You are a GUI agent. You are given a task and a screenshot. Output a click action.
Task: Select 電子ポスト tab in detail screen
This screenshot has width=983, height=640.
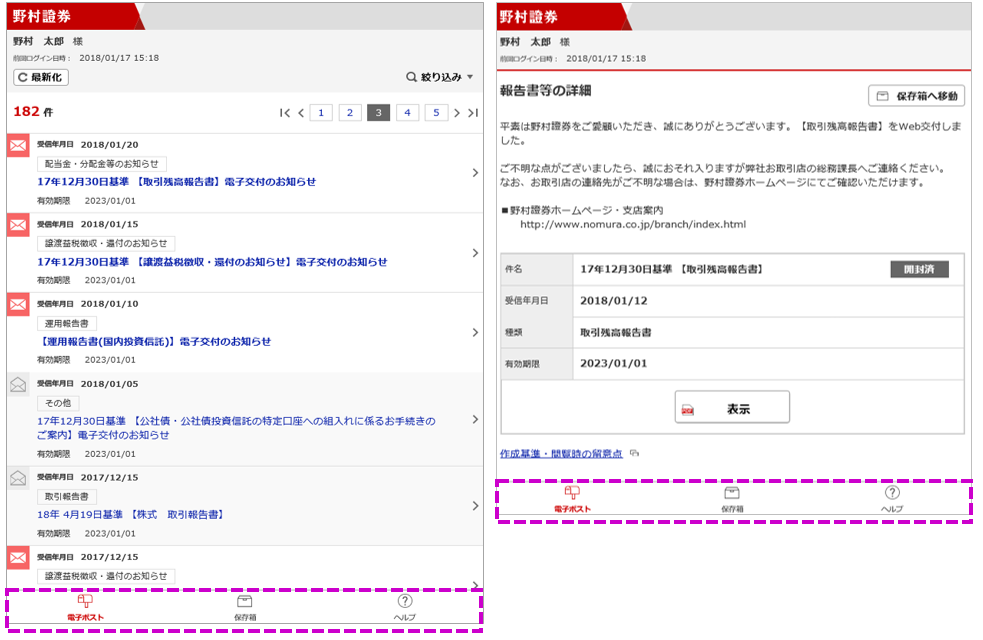(x=572, y=499)
